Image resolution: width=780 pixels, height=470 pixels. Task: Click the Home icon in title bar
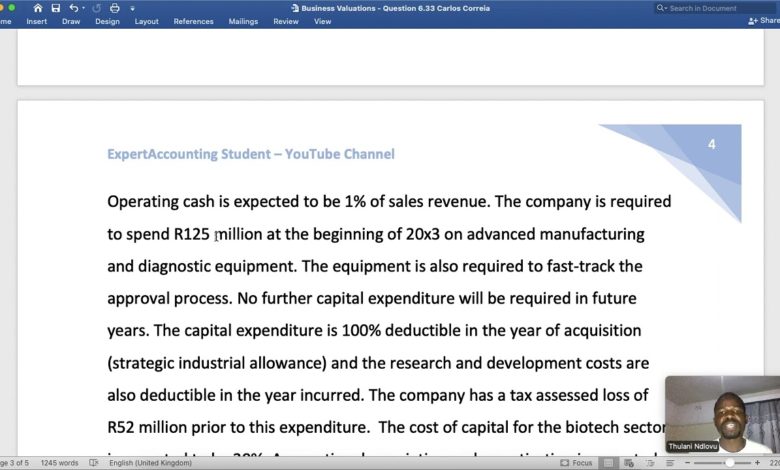click(x=38, y=8)
